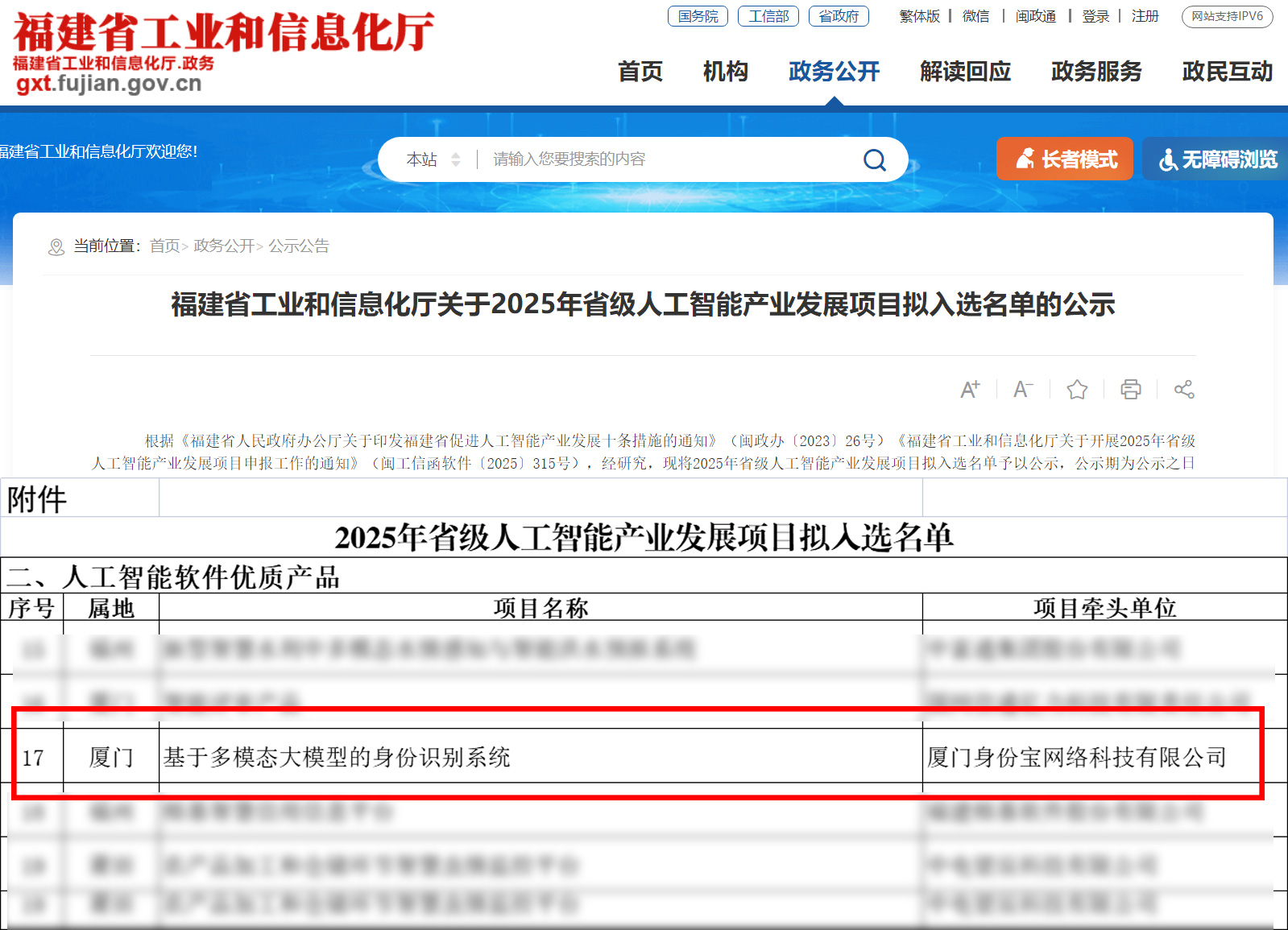Click the magnifier search icon
This screenshot has width=1288, height=930.
tap(874, 160)
